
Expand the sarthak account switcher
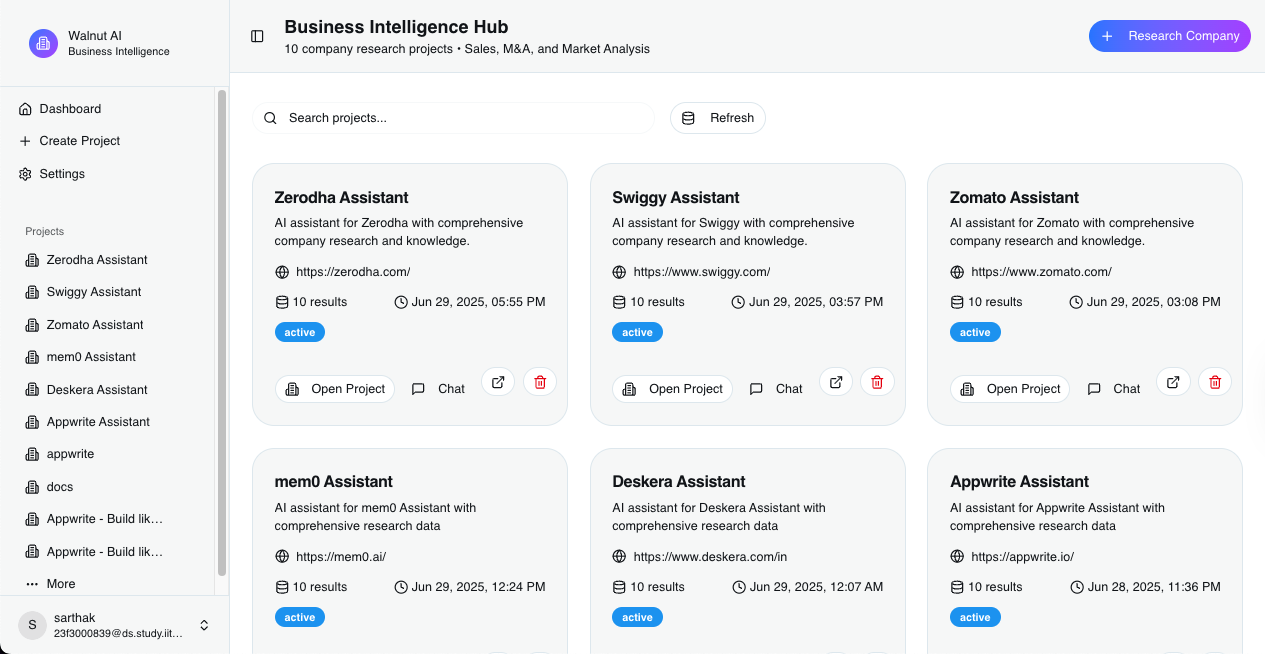click(x=204, y=625)
